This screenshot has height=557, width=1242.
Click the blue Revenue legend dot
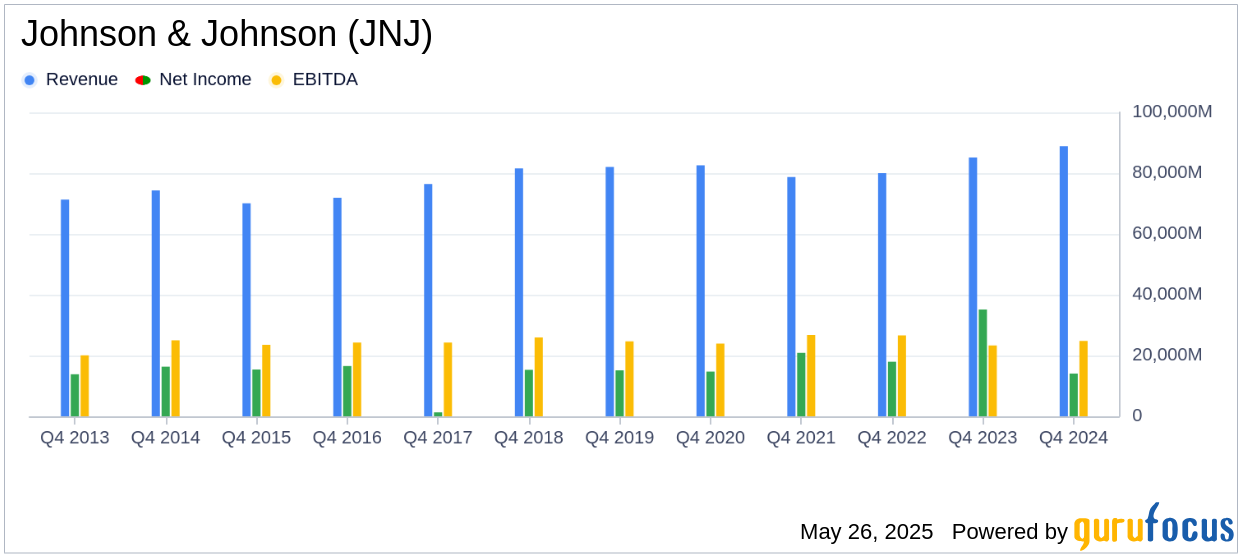coord(29,80)
